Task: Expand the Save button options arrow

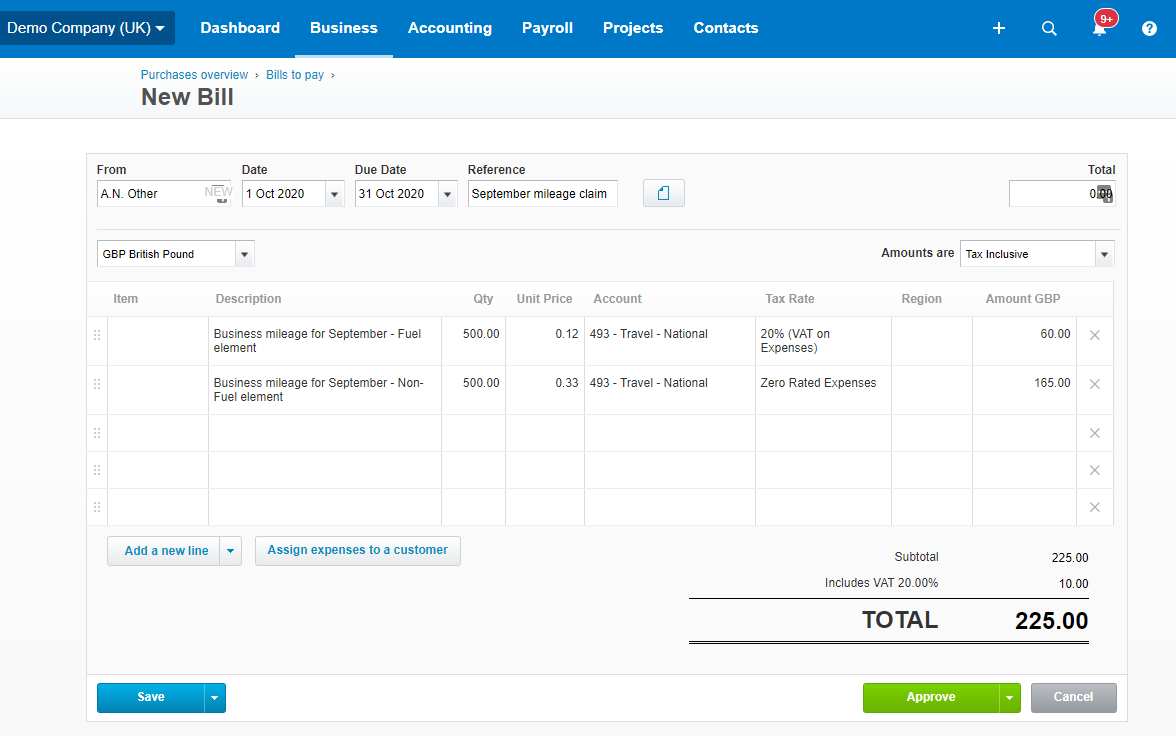Action: point(214,697)
